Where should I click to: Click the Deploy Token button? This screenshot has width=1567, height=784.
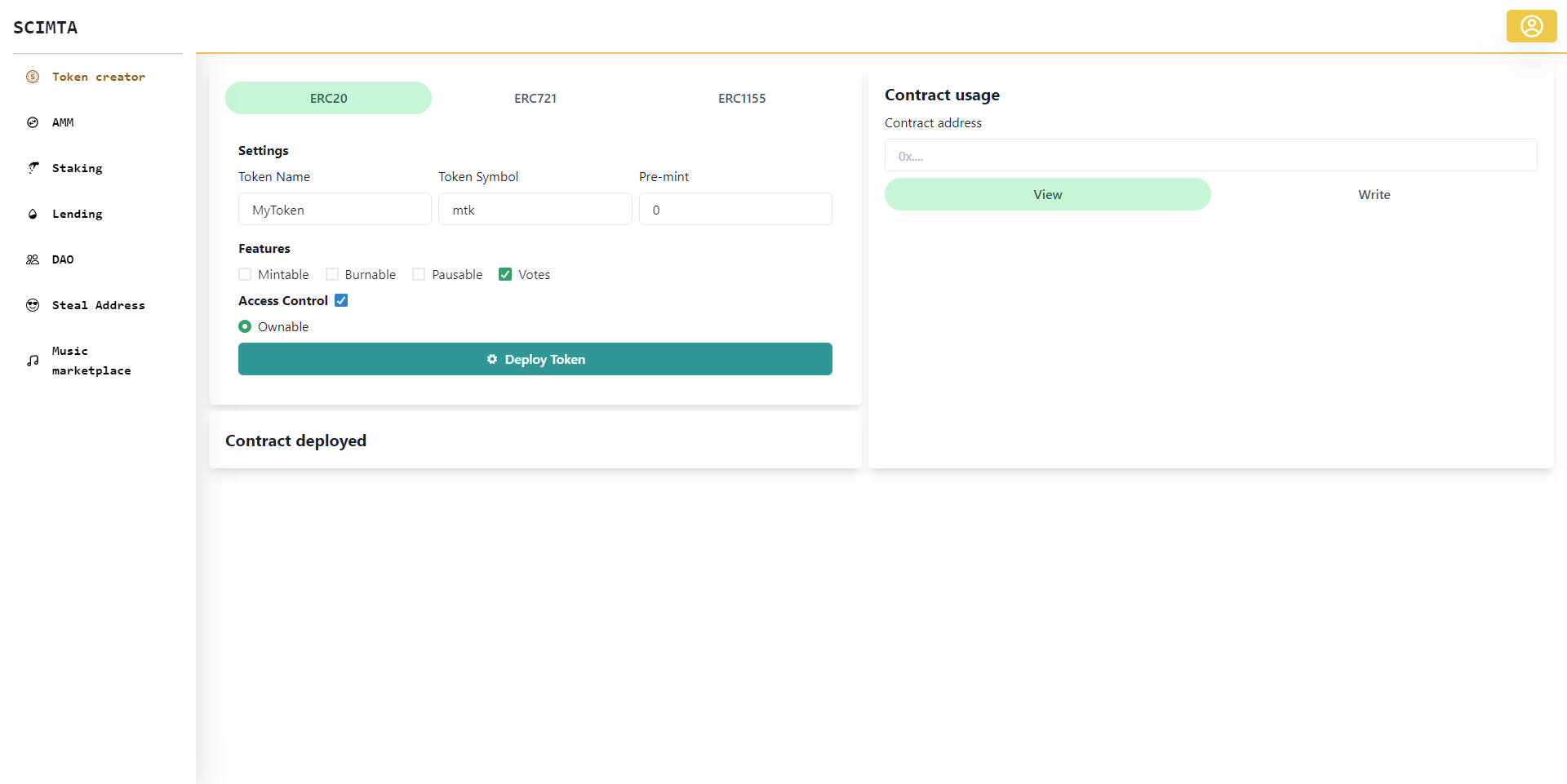pos(535,359)
